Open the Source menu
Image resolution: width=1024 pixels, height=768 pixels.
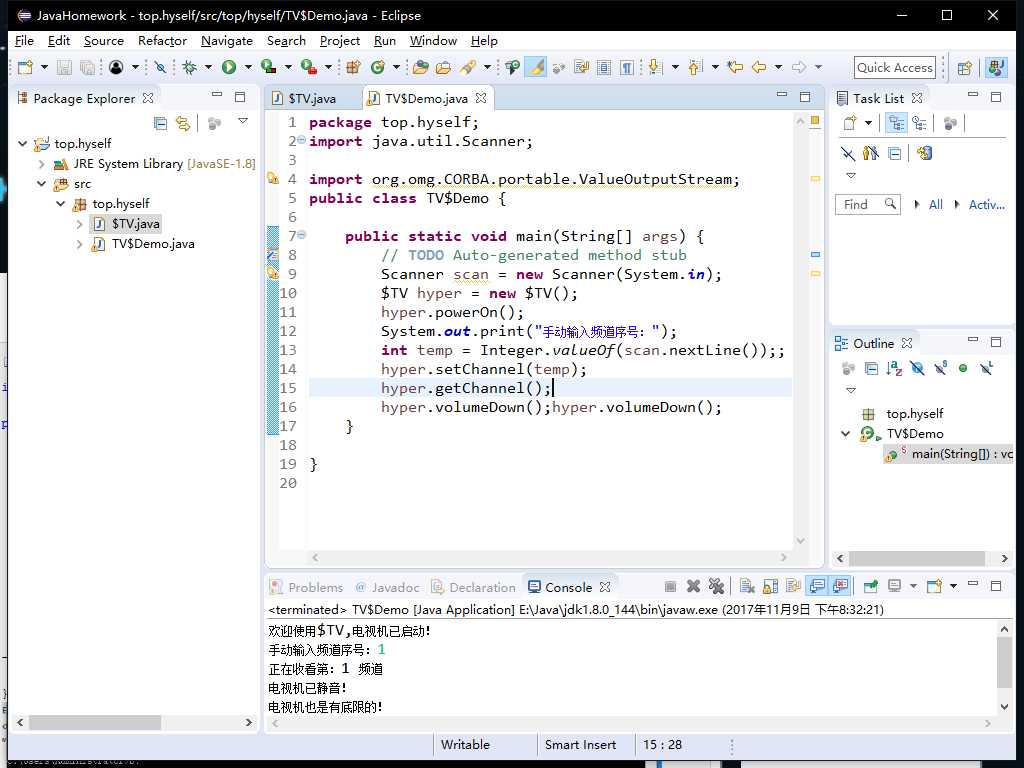point(104,40)
